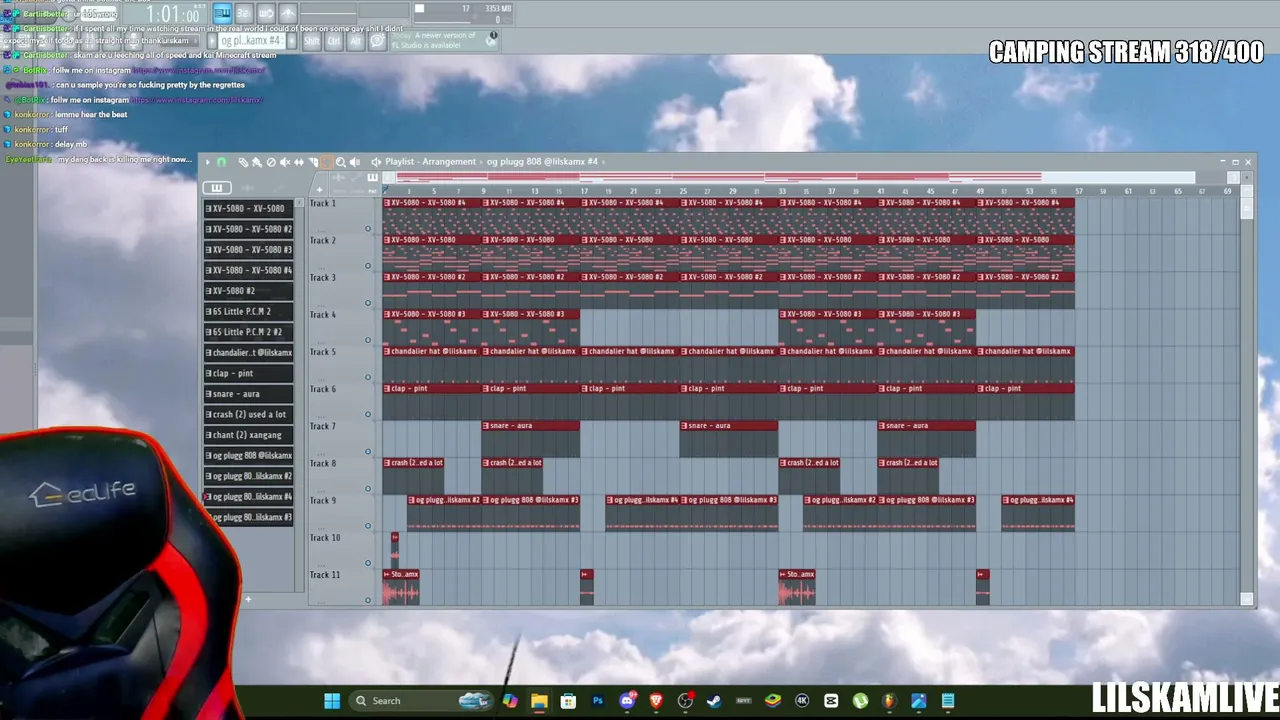Mute Track 8 with its mute dot

pyautogui.click(x=368, y=489)
